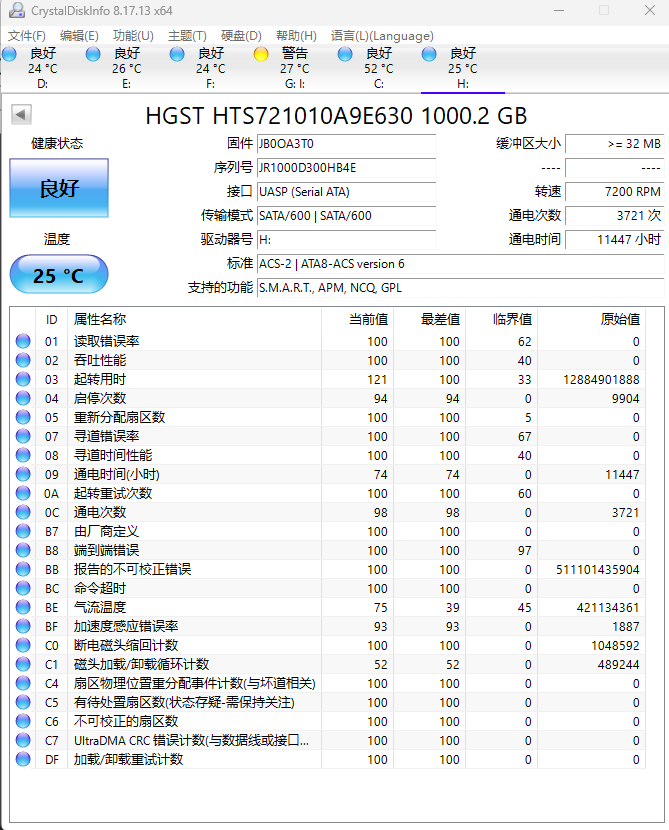Image resolution: width=669 pixels, height=830 pixels.
Task: Switch to disk tab showing 52 °C C:
Action: click(378, 68)
